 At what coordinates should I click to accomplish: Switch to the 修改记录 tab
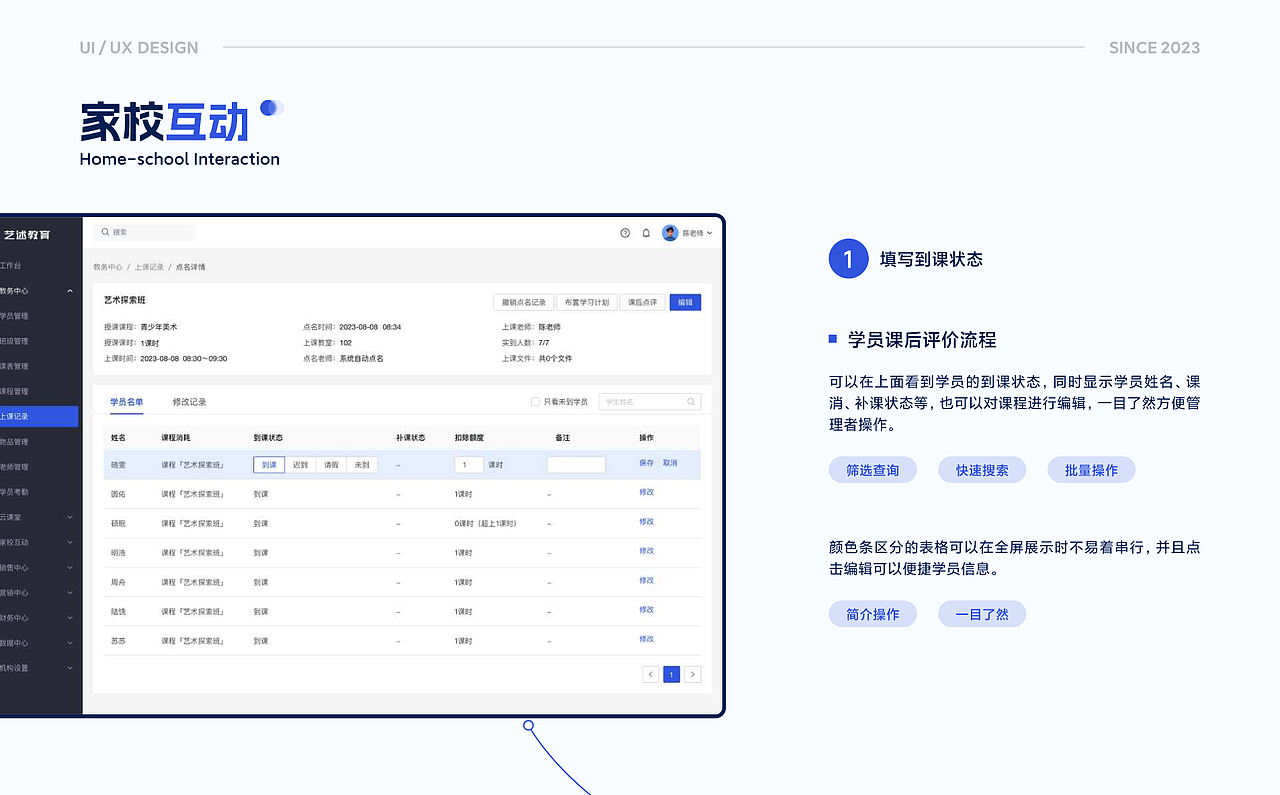tap(189, 402)
